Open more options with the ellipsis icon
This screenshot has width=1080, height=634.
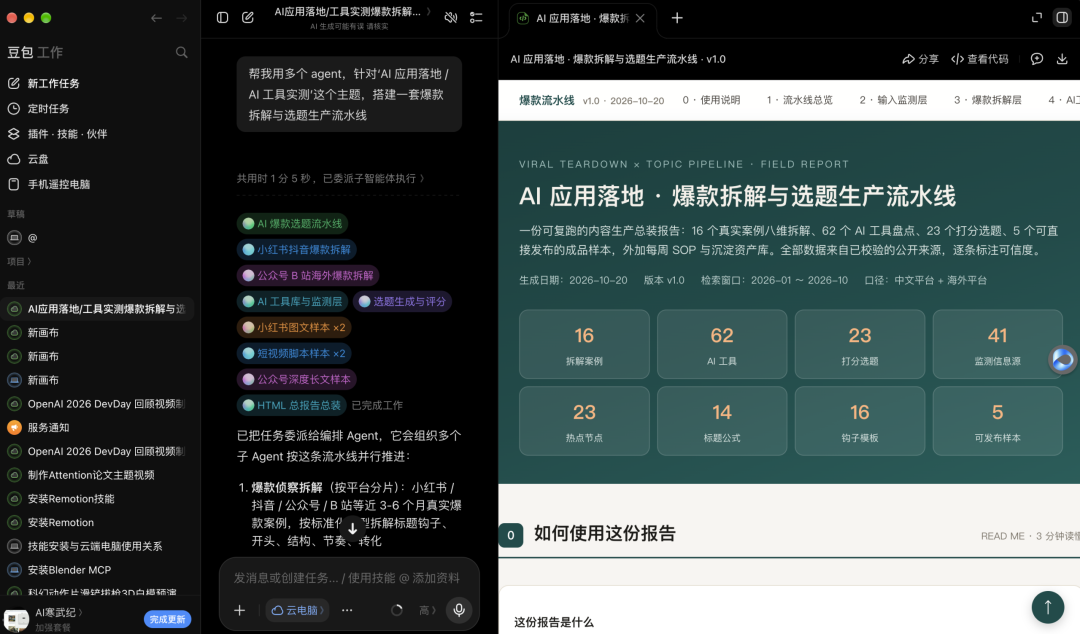[347, 610]
